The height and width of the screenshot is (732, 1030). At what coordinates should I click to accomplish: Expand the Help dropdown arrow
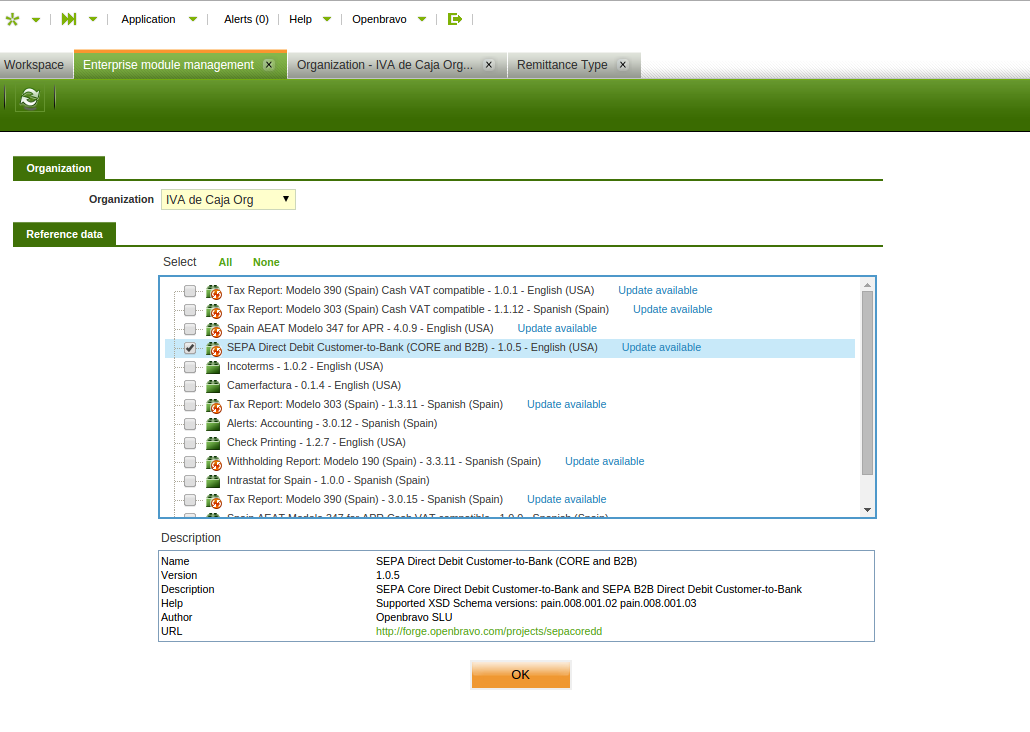327,19
